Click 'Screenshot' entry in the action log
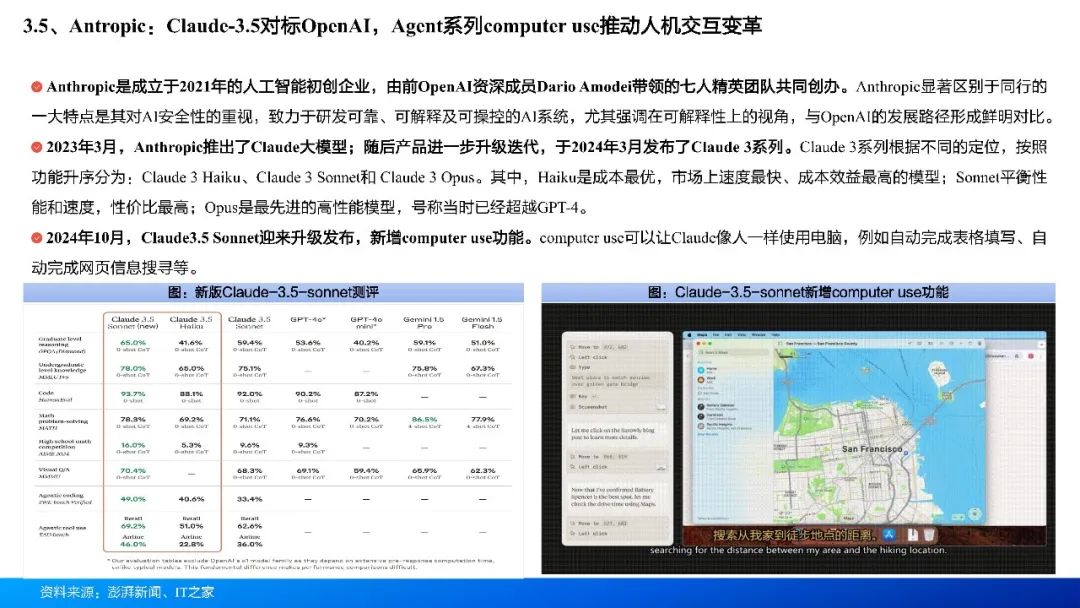This screenshot has height=608, width=1080. pos(592,407)
